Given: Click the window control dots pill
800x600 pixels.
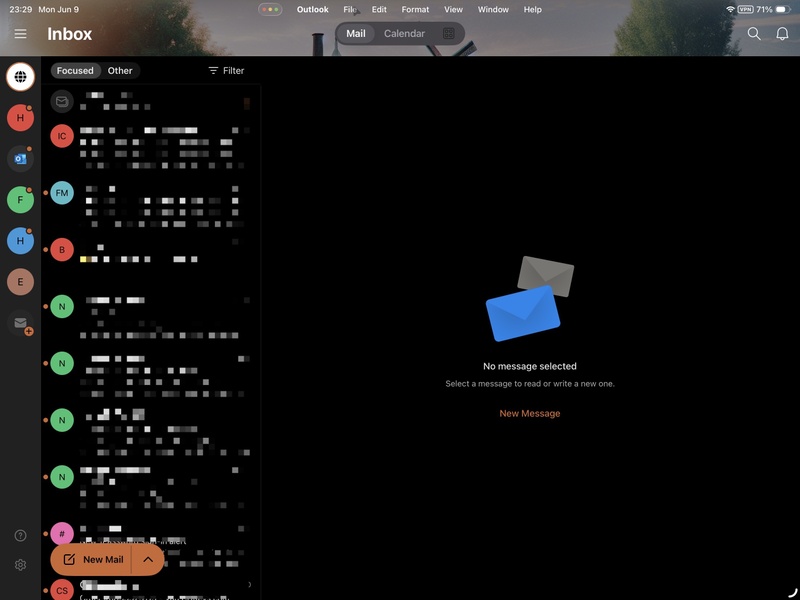Looking at the screenshot, I should (x=270, y=10).
